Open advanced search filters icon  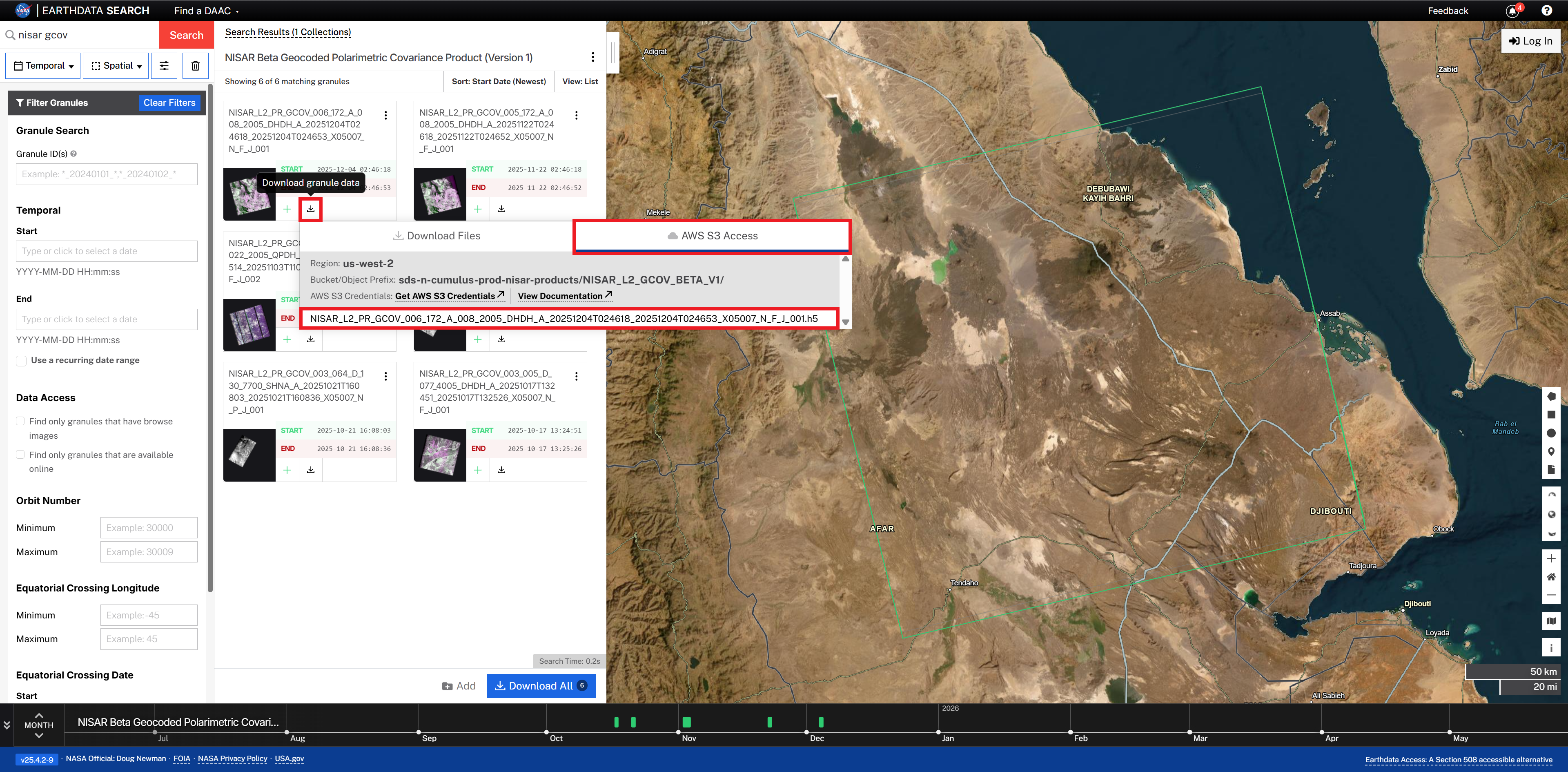point(164,65)
